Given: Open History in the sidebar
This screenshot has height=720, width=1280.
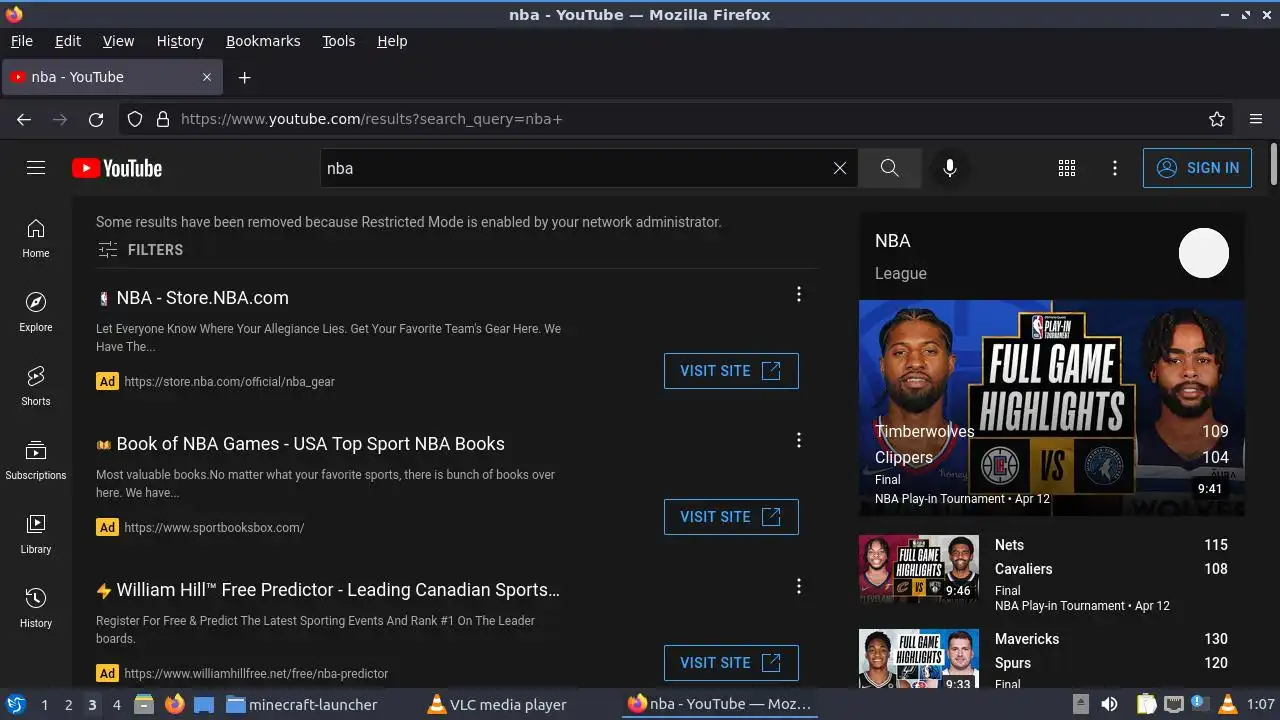Looking at the screenshot, I should 36,608.
